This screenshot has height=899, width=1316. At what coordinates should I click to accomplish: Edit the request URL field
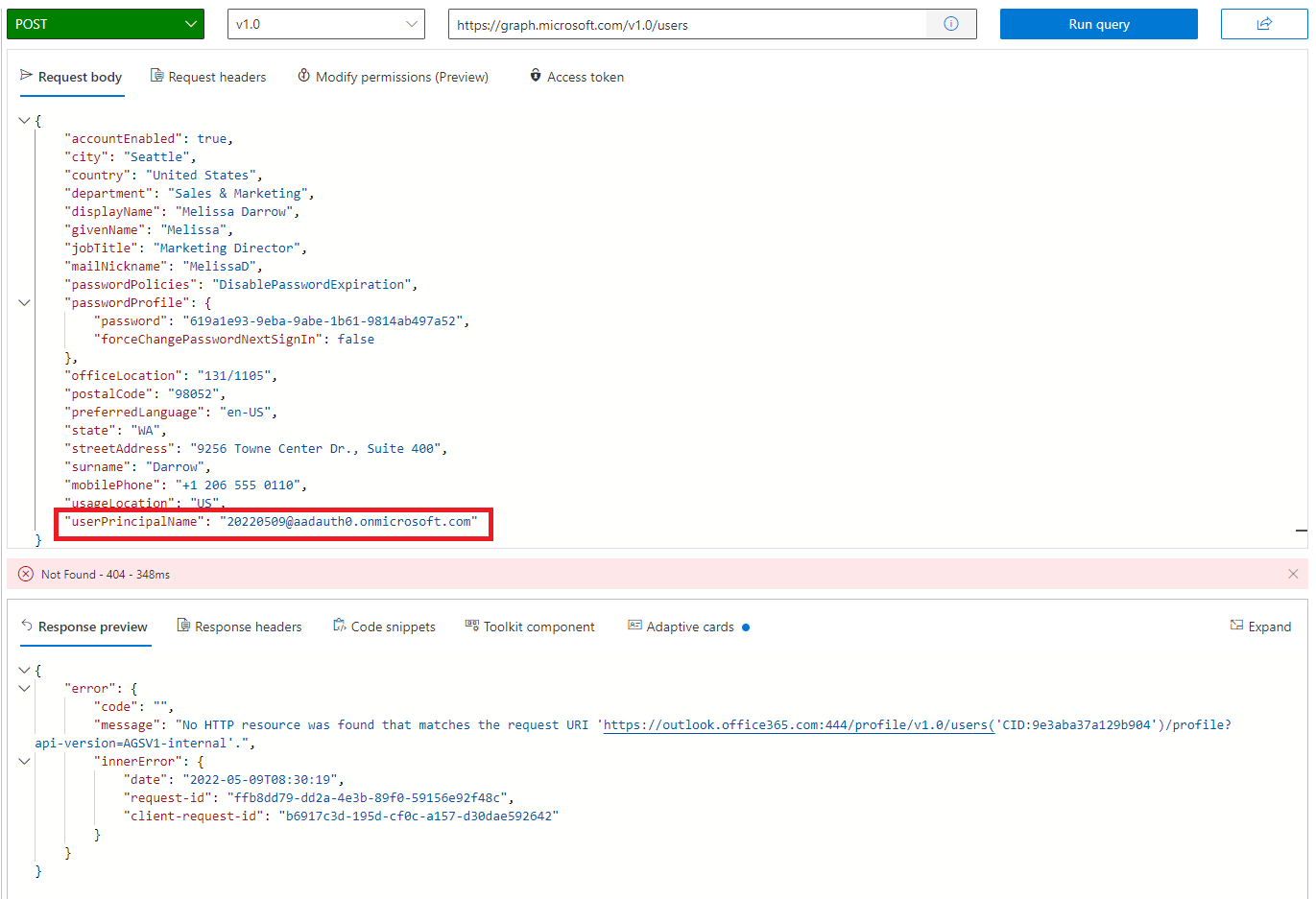click(x=687, y=25)
